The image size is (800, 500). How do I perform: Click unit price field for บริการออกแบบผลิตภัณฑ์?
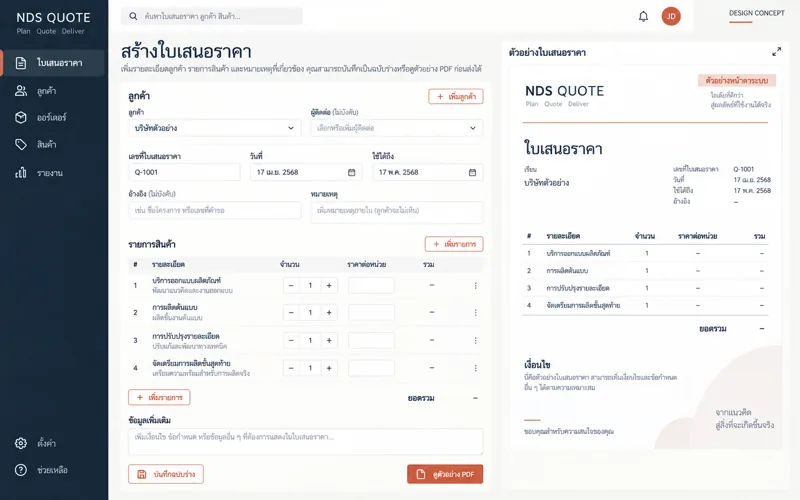point(371,285)
